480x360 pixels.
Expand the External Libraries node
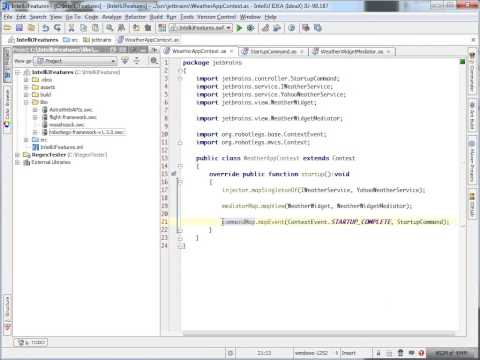click(x=18, y=162)
